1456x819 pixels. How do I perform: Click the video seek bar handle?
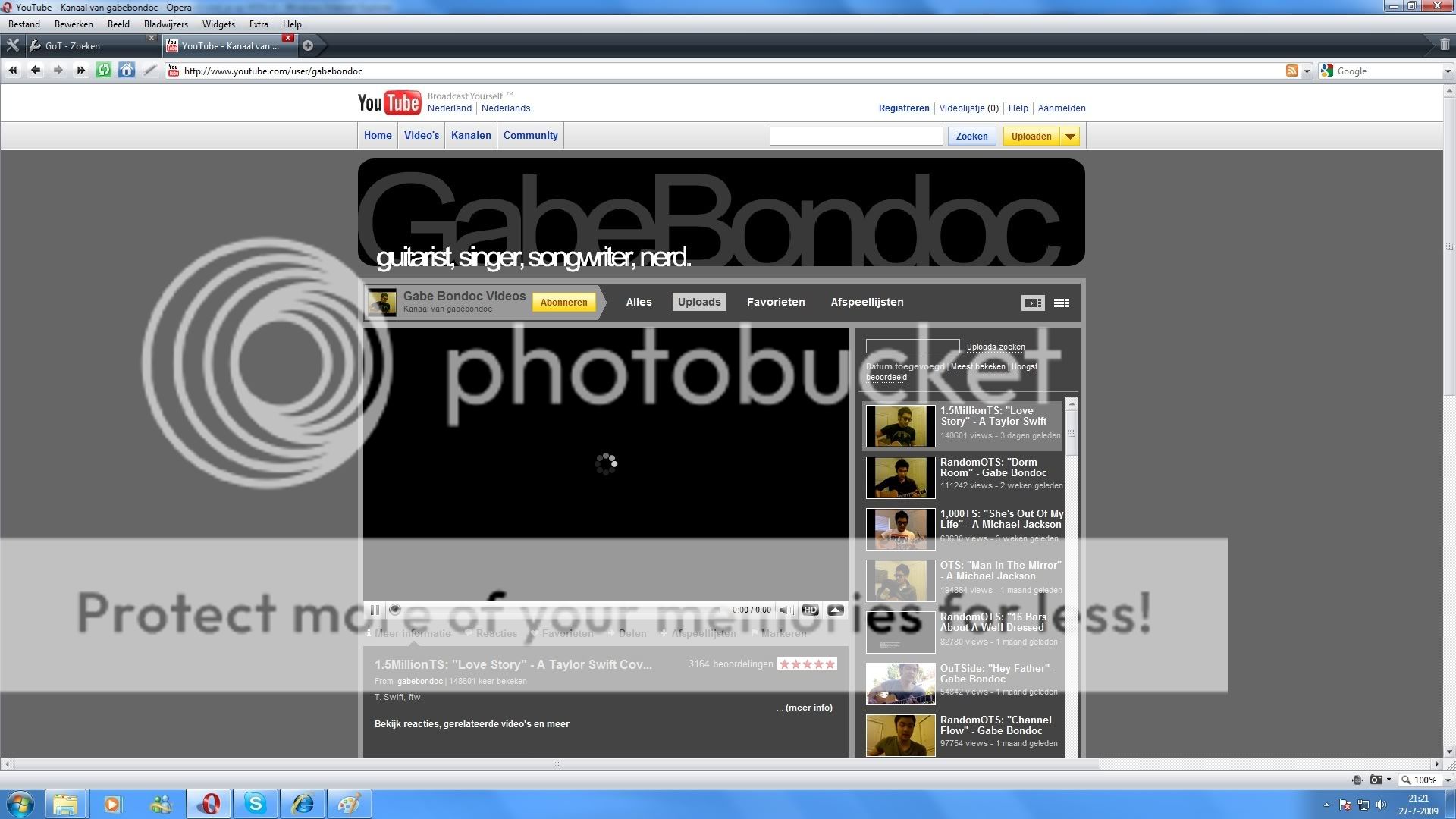[x=394, y=610]
